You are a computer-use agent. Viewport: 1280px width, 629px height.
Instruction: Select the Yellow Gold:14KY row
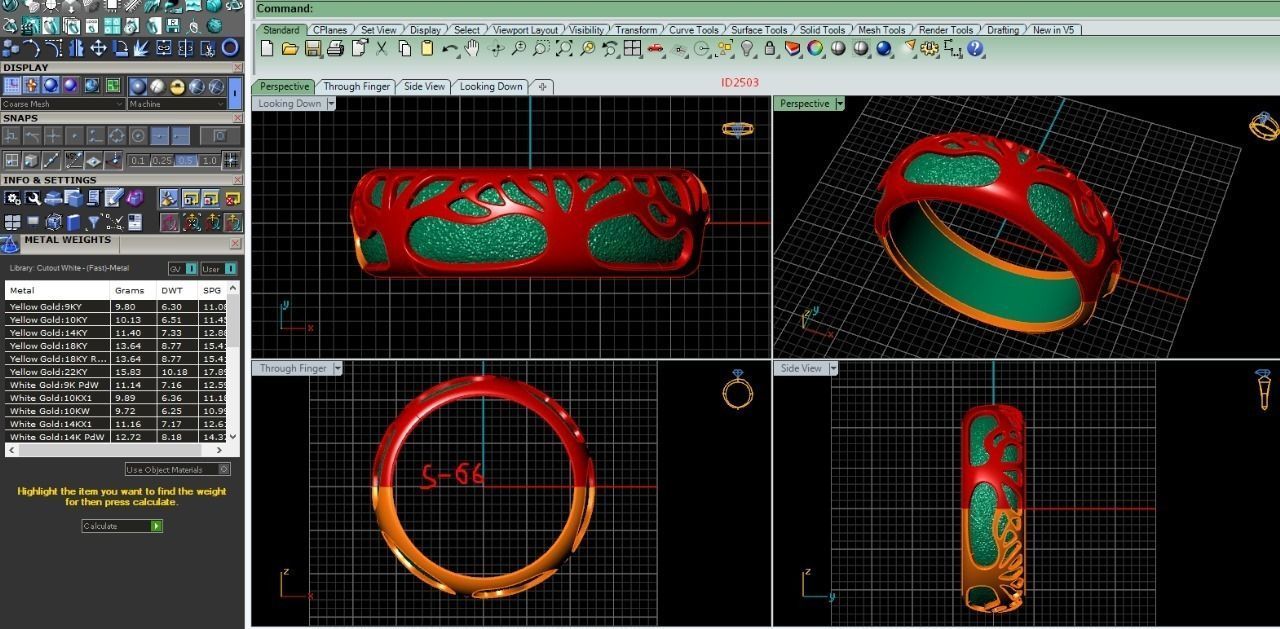pyautogui.click(x=116, y=333)
